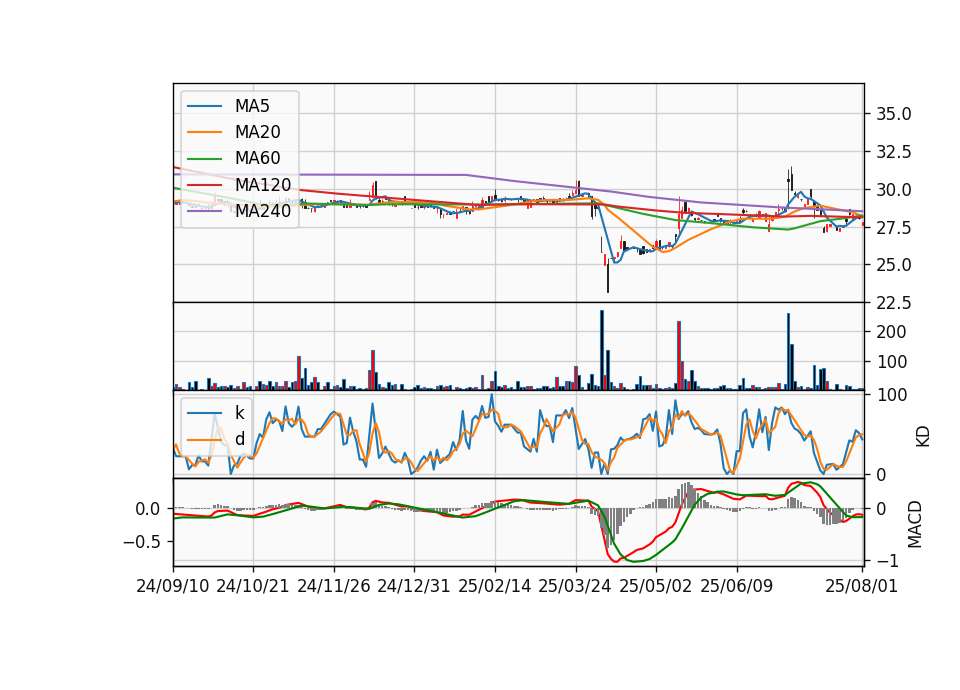Click the 0.0 MACD left axis label

click(148, 509)
